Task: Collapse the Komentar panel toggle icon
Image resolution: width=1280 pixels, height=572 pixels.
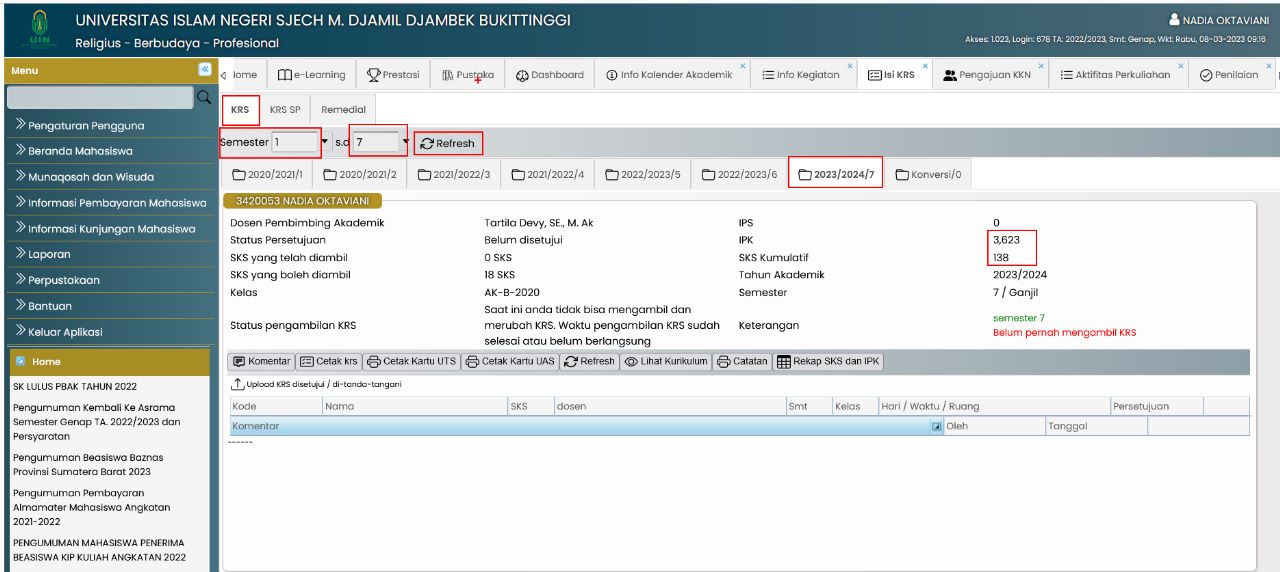Action: tap(937, 427)
